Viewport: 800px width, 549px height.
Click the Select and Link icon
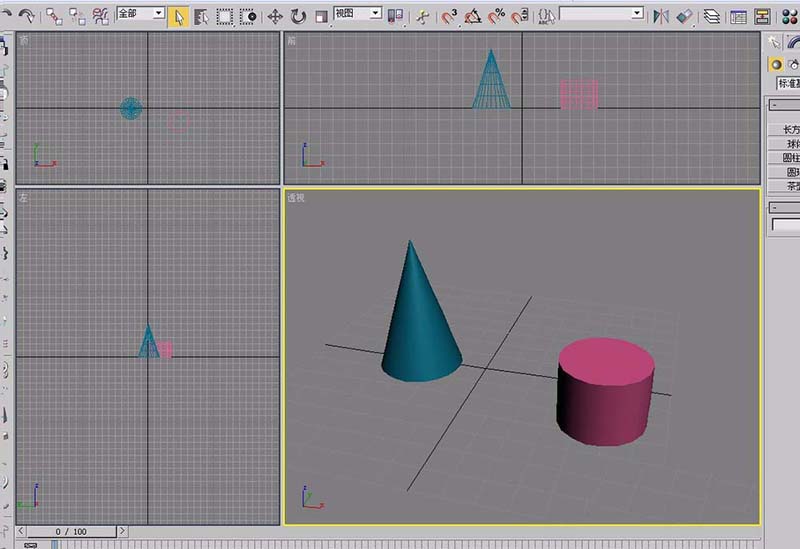[x=54, y=16]
